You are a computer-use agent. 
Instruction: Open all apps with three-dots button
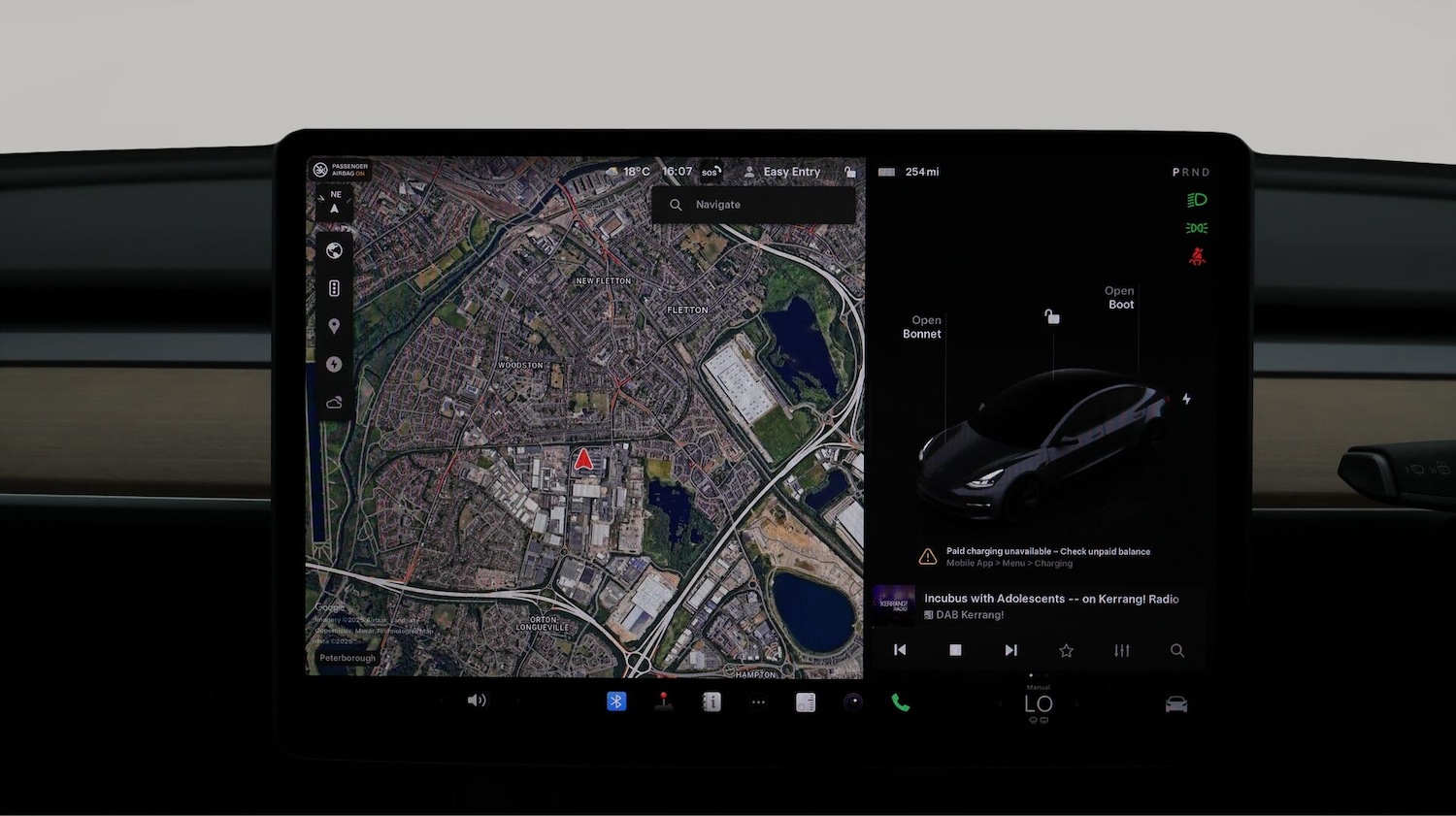click(758, 702)
